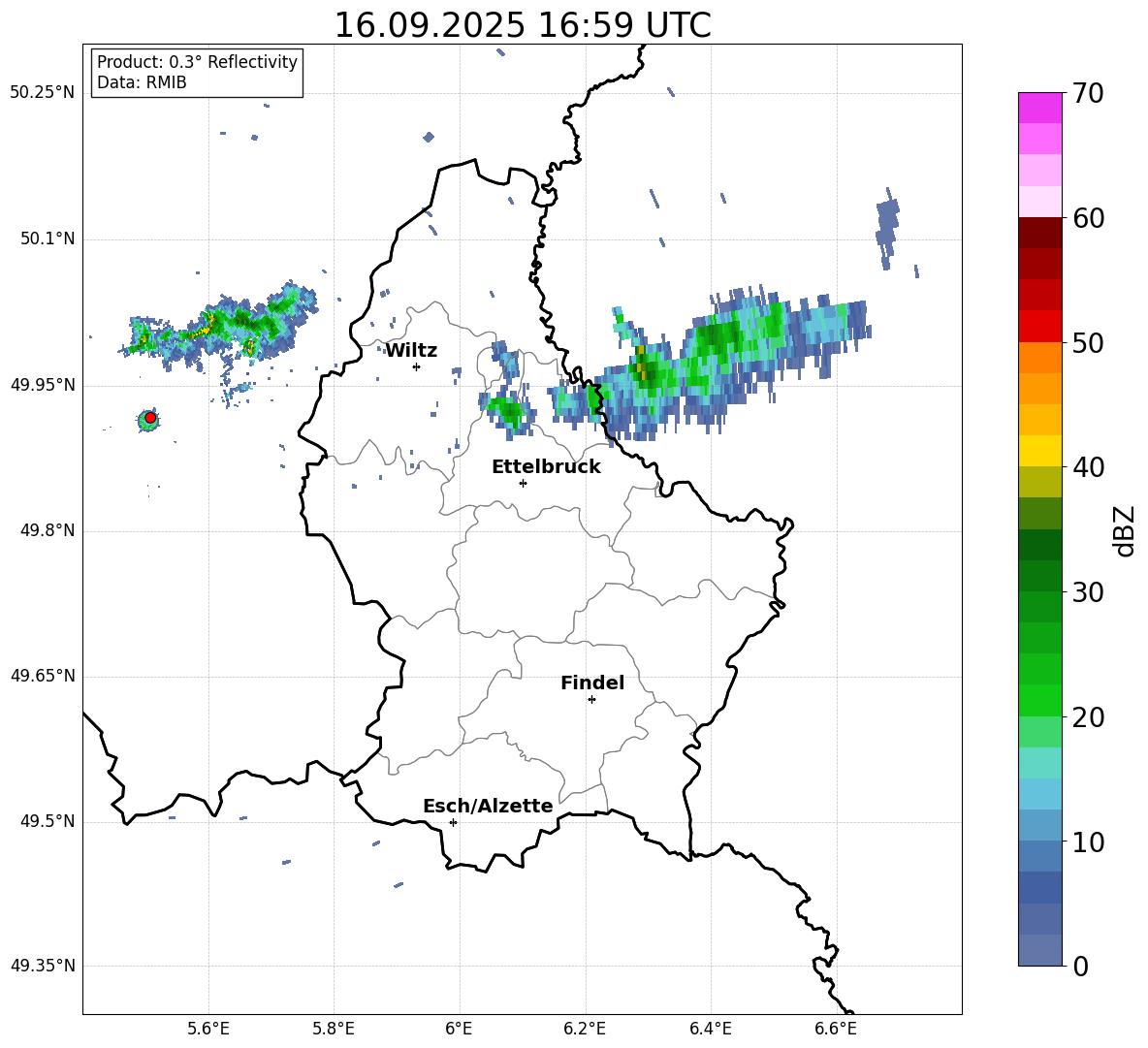The width and height of the screenshot is (1148, 1048).
Task: Click the colorbar tick label 10
Action: [1088, 842]
